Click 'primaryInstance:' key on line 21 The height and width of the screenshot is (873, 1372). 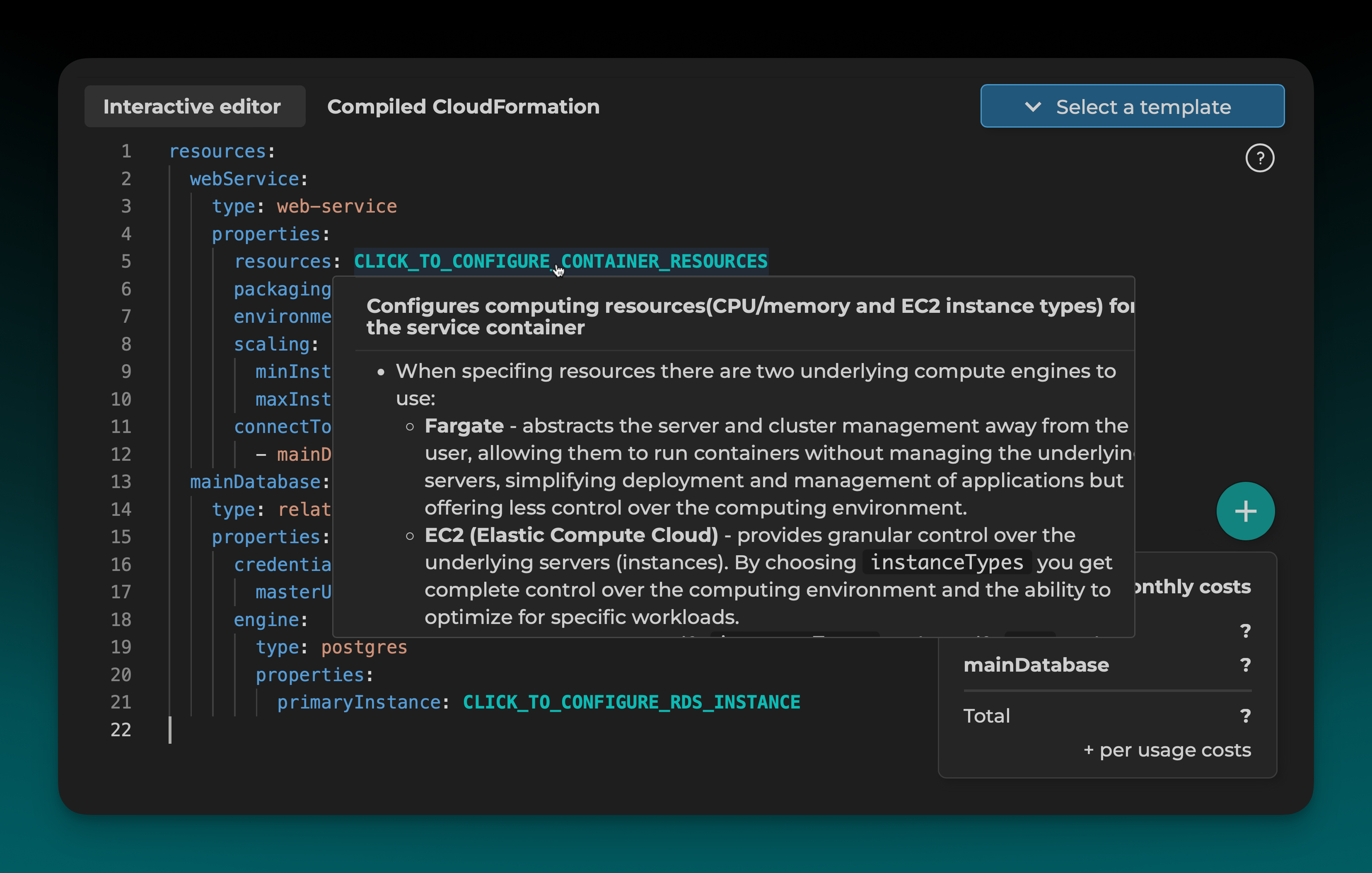coord(363,703)
